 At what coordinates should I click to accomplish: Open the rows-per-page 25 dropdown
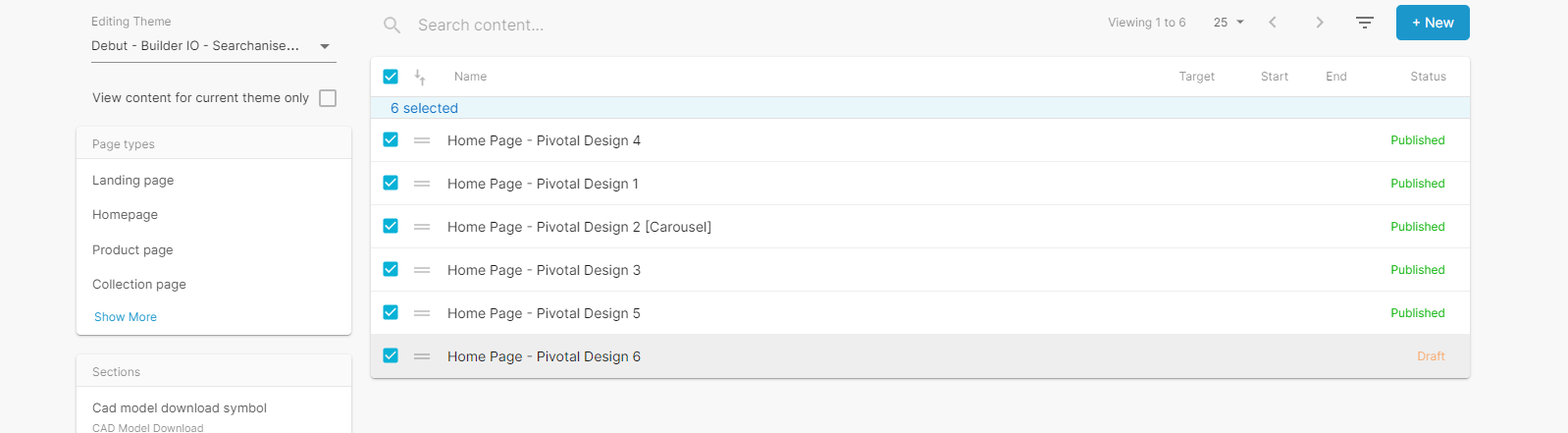[1228, 23]
